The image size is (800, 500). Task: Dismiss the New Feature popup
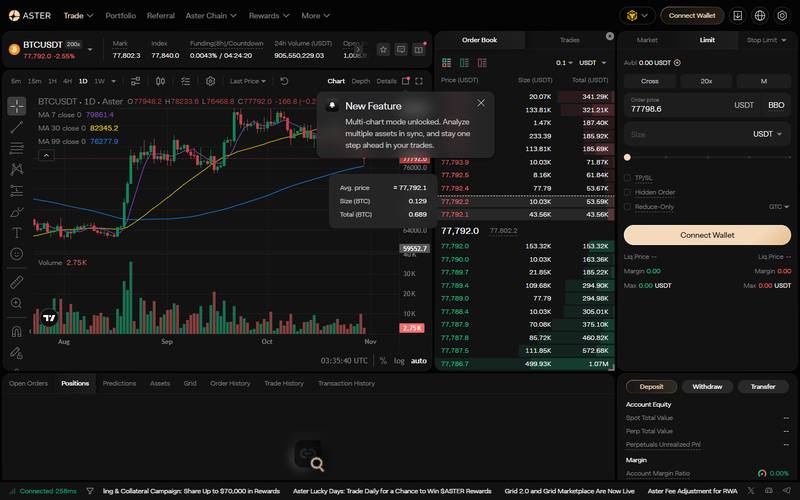tap(481, 104)
